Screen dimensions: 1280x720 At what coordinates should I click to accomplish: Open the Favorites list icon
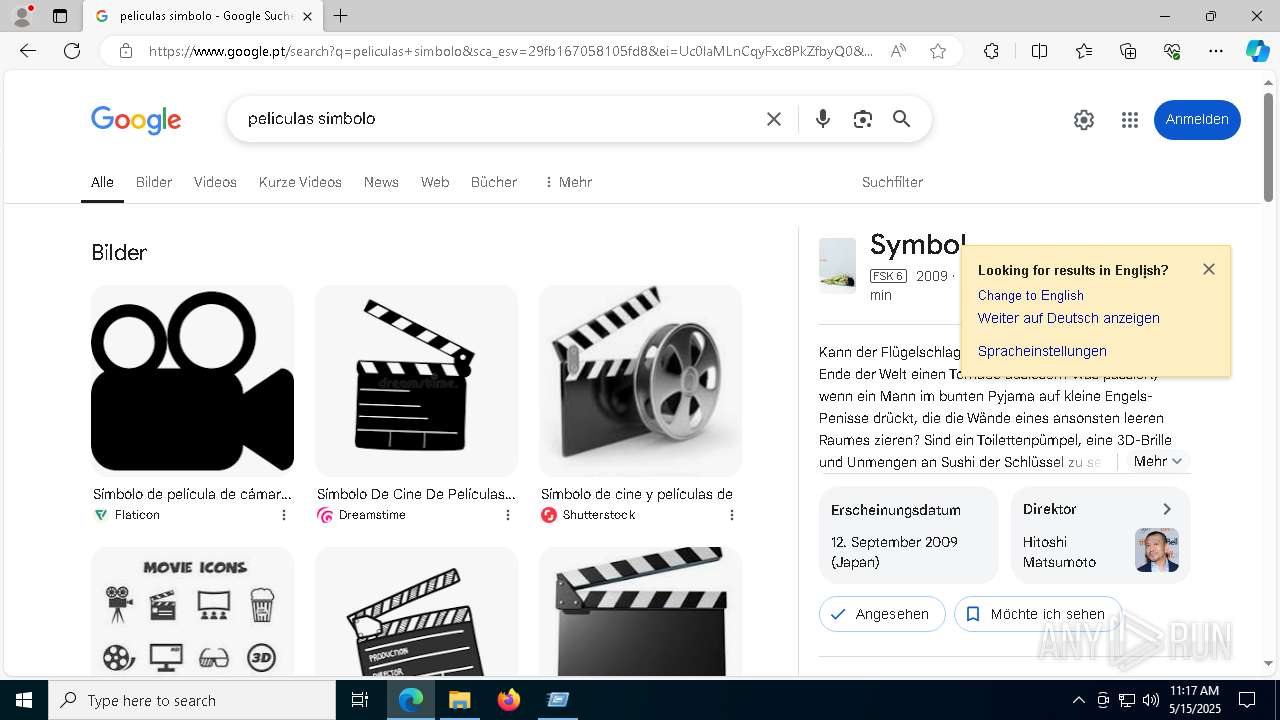pyautogui.click(x=1084, y=51)
